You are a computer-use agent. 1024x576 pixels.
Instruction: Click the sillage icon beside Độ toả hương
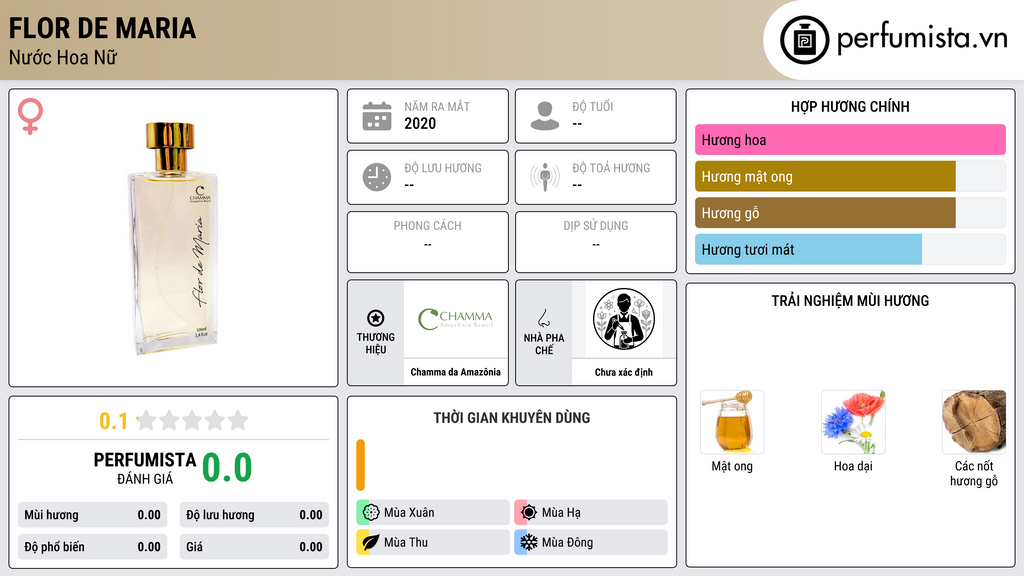(545, 177)
